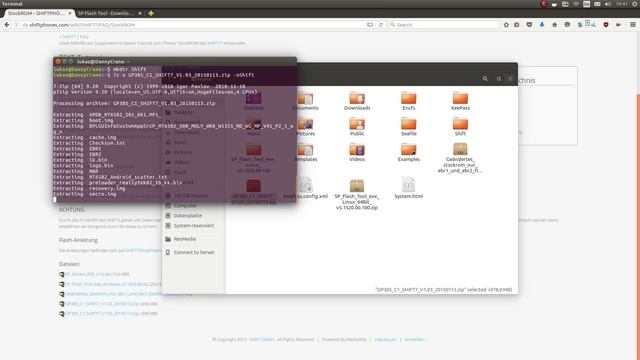Click the red shield extension icon
640x360 pixels.
606,25
